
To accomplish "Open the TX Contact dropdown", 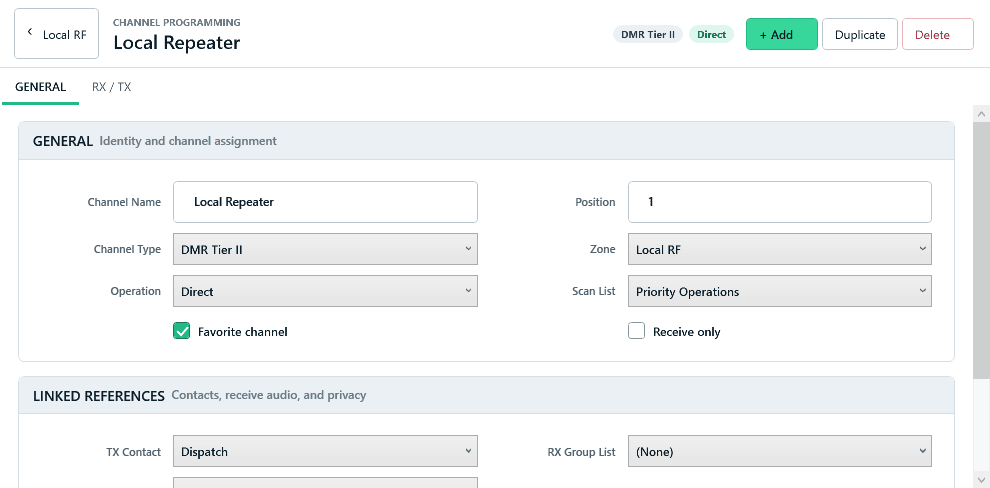I will click(325, 451).
